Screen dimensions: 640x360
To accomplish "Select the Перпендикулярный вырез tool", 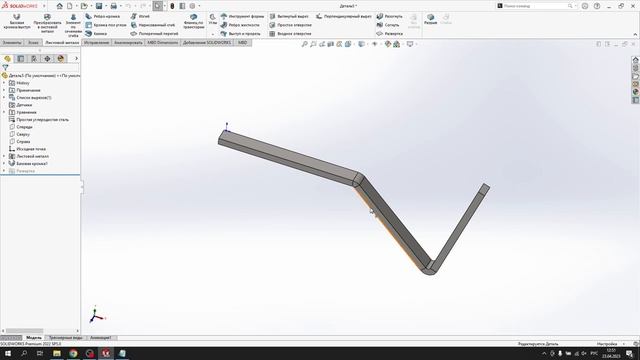I will click(x=344, y=16).
